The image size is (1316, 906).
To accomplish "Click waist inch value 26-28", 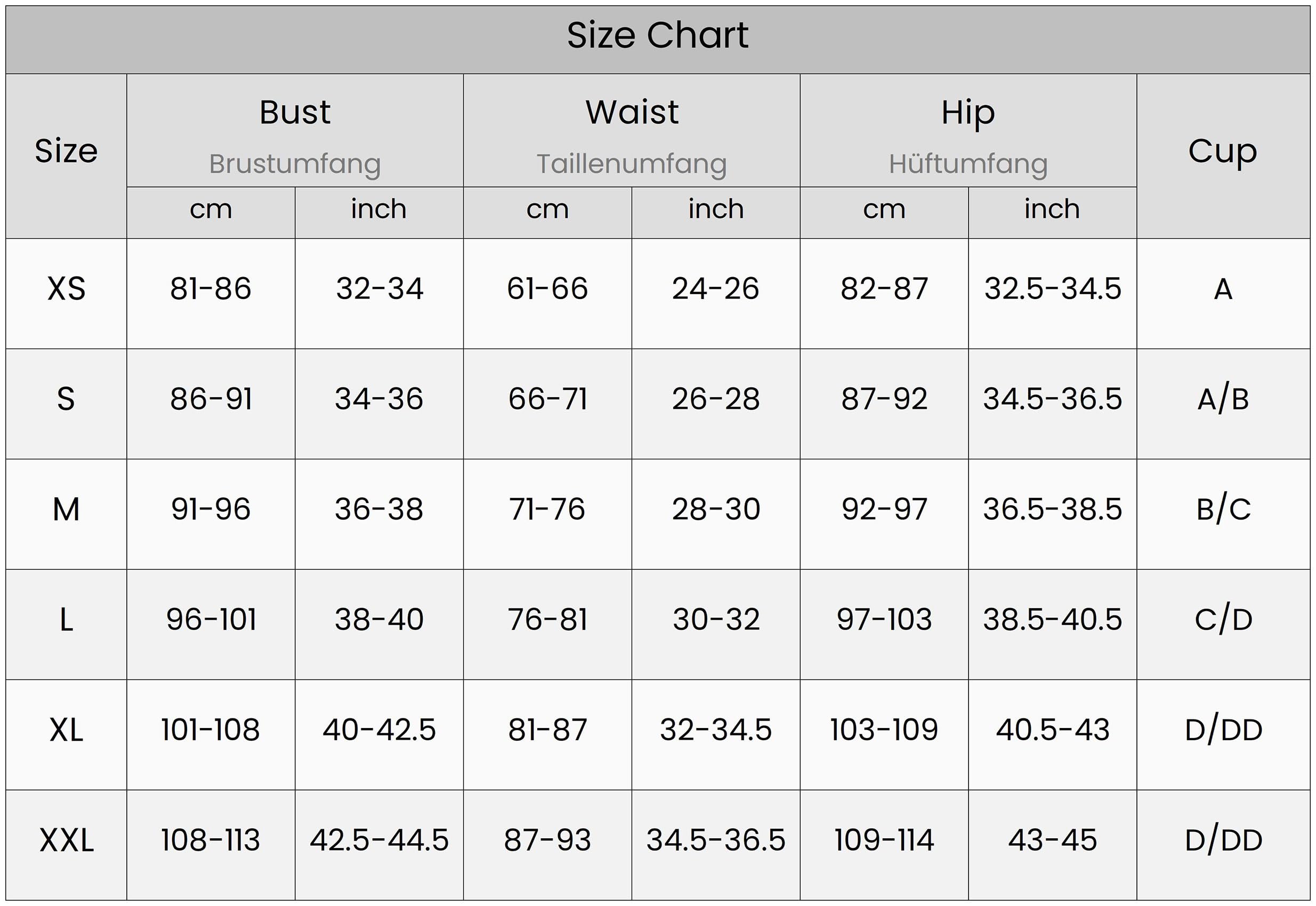I will click(x=716, y=399).
